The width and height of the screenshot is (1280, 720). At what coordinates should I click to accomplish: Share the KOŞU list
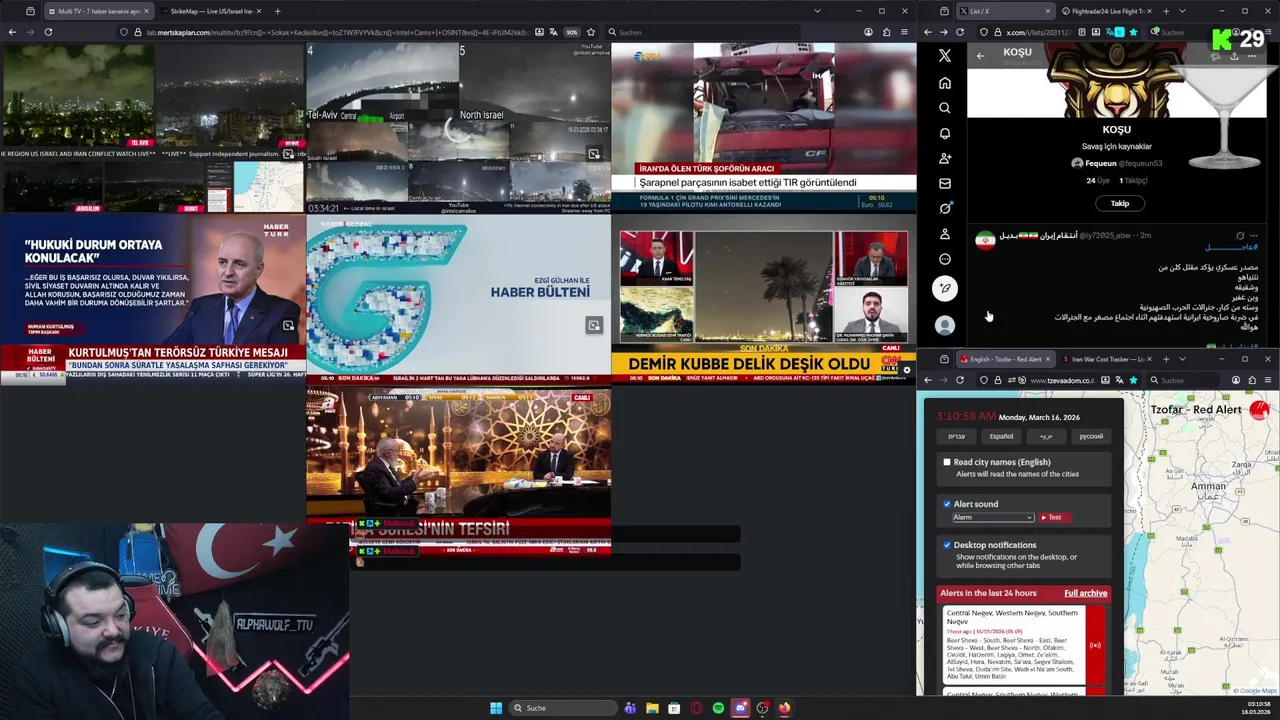[x=1234, y=56]
